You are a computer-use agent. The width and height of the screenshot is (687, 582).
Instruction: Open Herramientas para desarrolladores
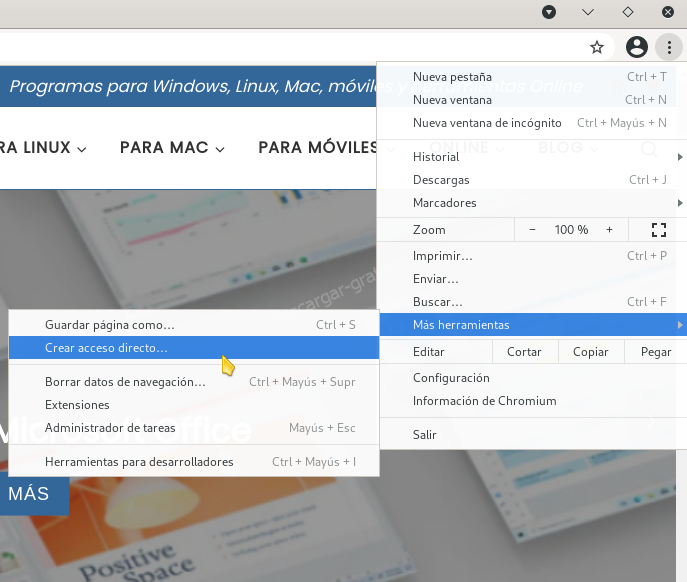click(194, 462)
